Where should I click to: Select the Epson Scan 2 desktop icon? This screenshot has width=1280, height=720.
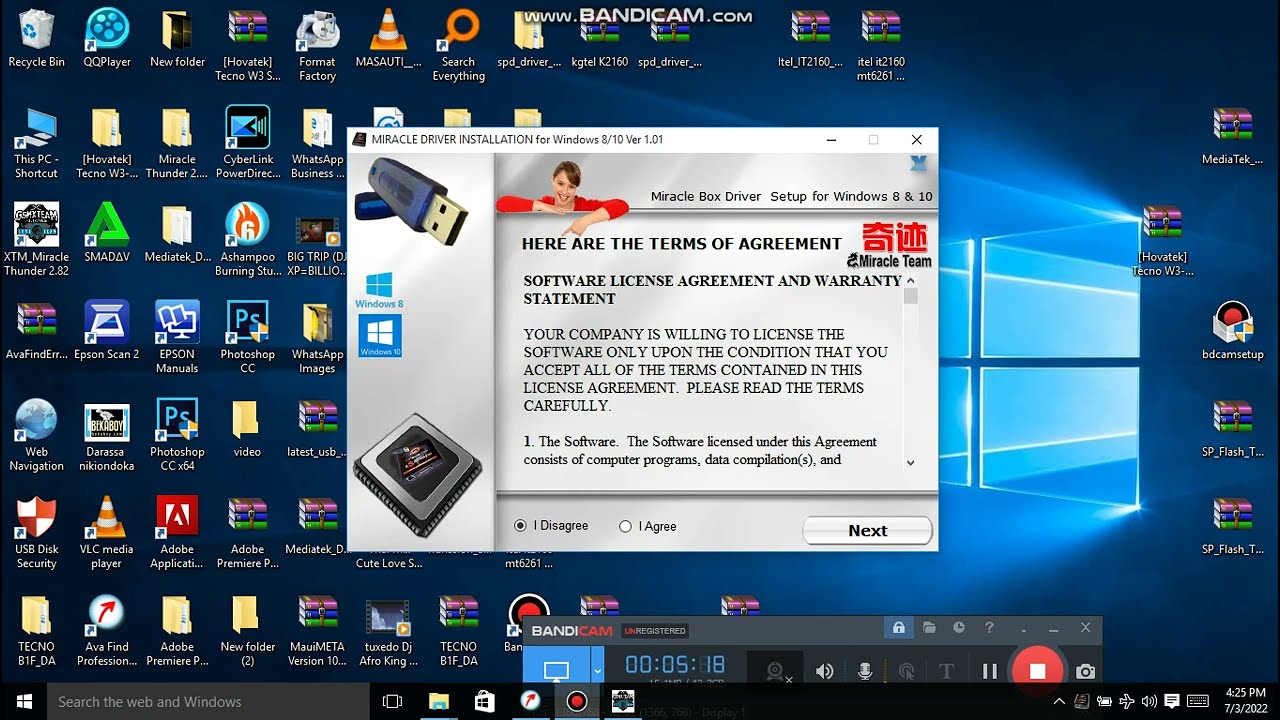coord(107,330)
